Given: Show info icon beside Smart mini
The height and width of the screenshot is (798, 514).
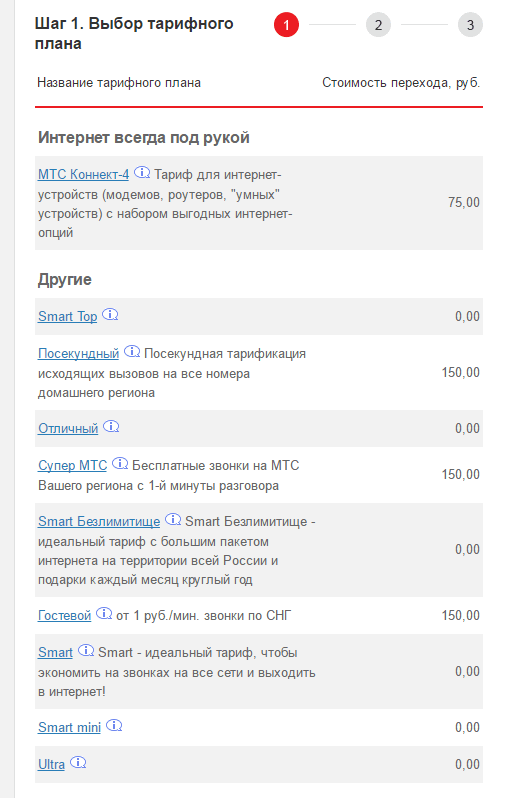Looking at the screenshot, I should (x=114, y=726).
